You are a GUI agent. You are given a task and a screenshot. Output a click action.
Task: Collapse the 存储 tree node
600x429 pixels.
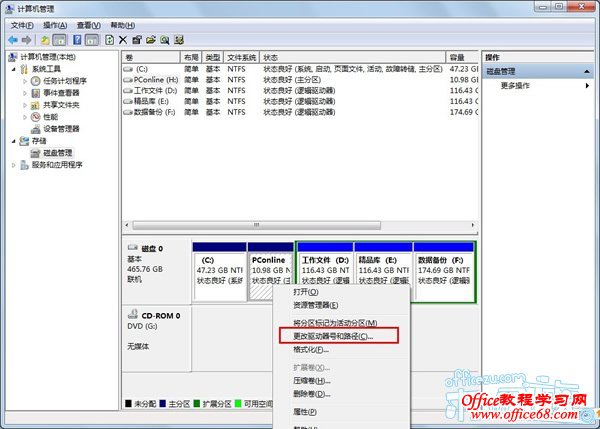[x=14, y=141]
